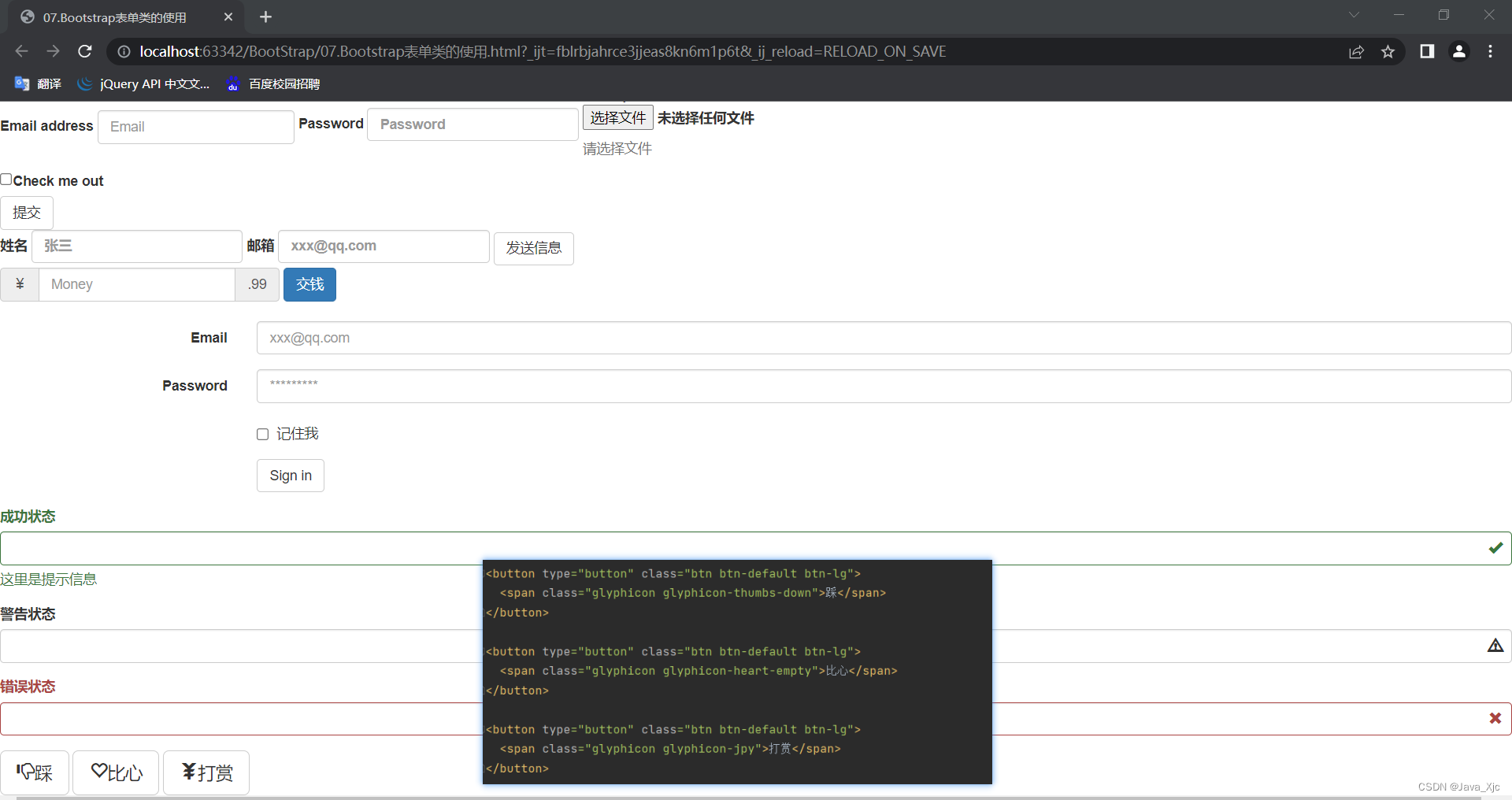This screenshot has width=1512, height=800.
Task: Click the glyphicon-jpy code line
Action: [x=670, y=749]
